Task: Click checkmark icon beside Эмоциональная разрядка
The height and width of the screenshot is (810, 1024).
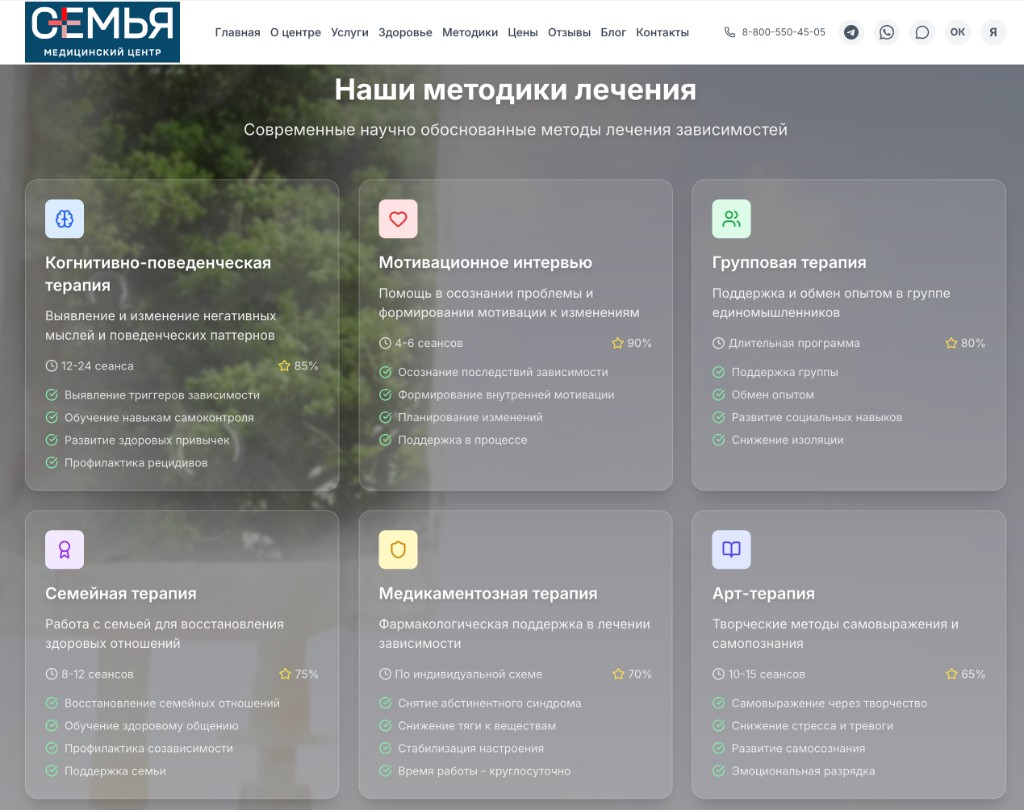Action: (718, 771)
